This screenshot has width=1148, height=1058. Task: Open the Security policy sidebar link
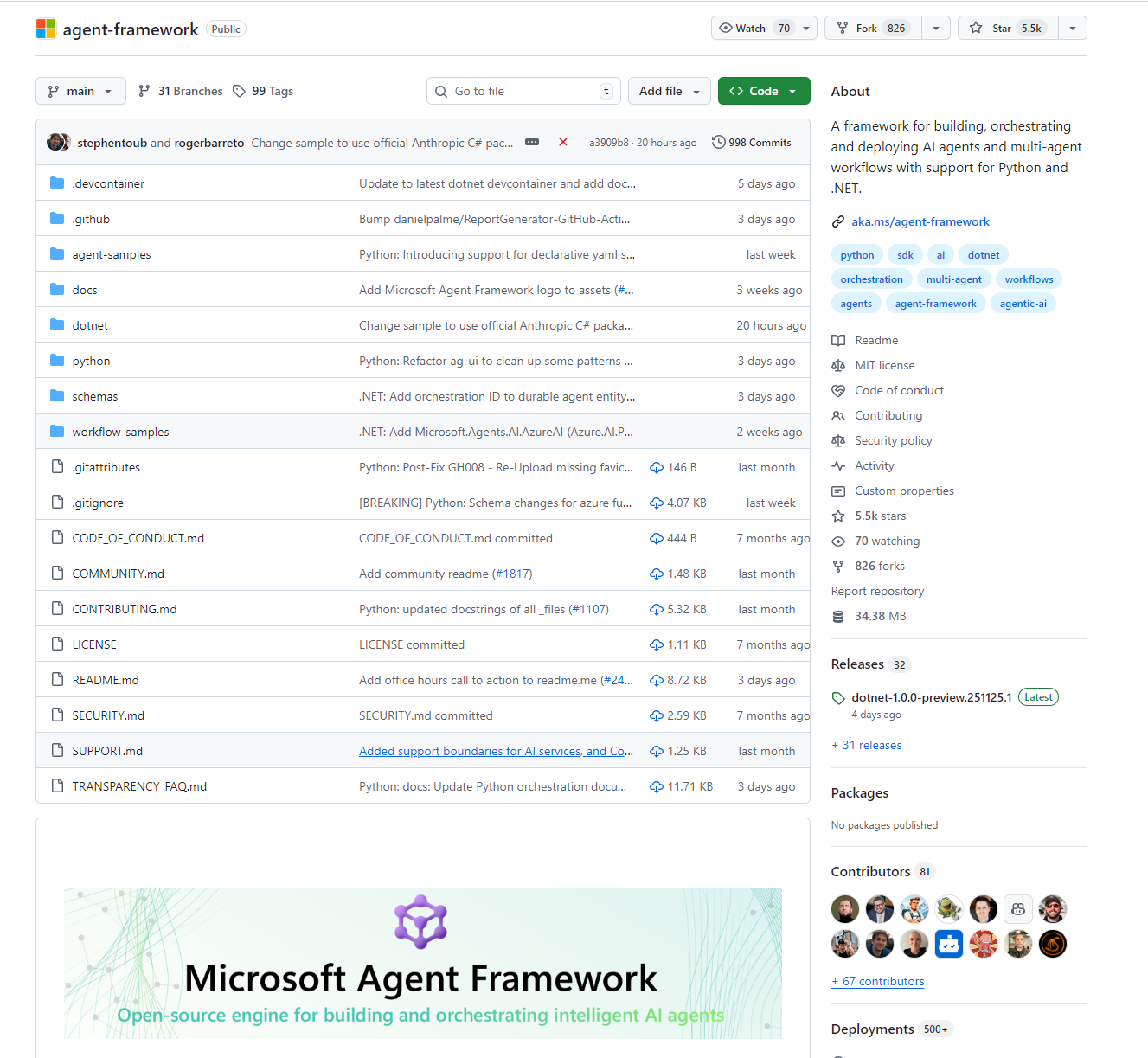pos(894,440)
